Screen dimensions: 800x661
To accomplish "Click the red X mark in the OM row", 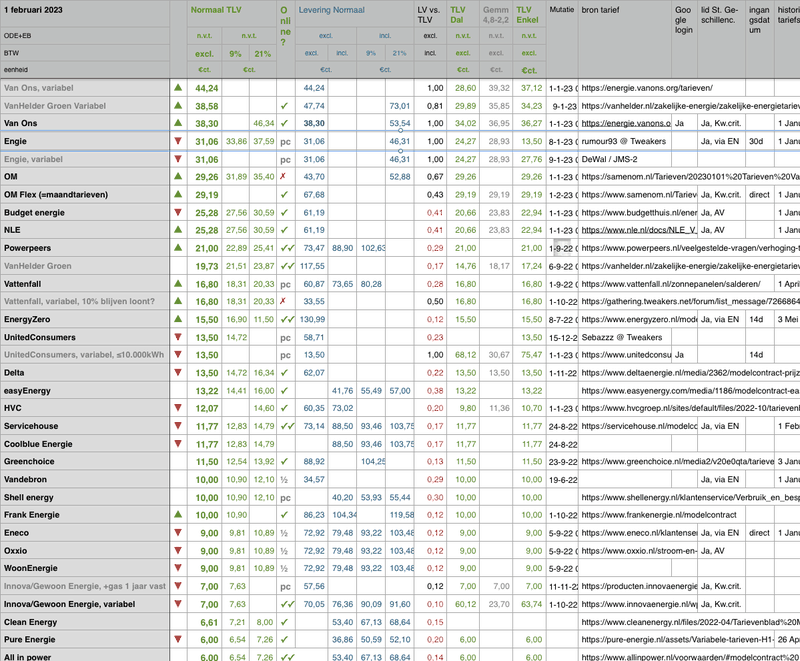I will [x=283, y=176].
